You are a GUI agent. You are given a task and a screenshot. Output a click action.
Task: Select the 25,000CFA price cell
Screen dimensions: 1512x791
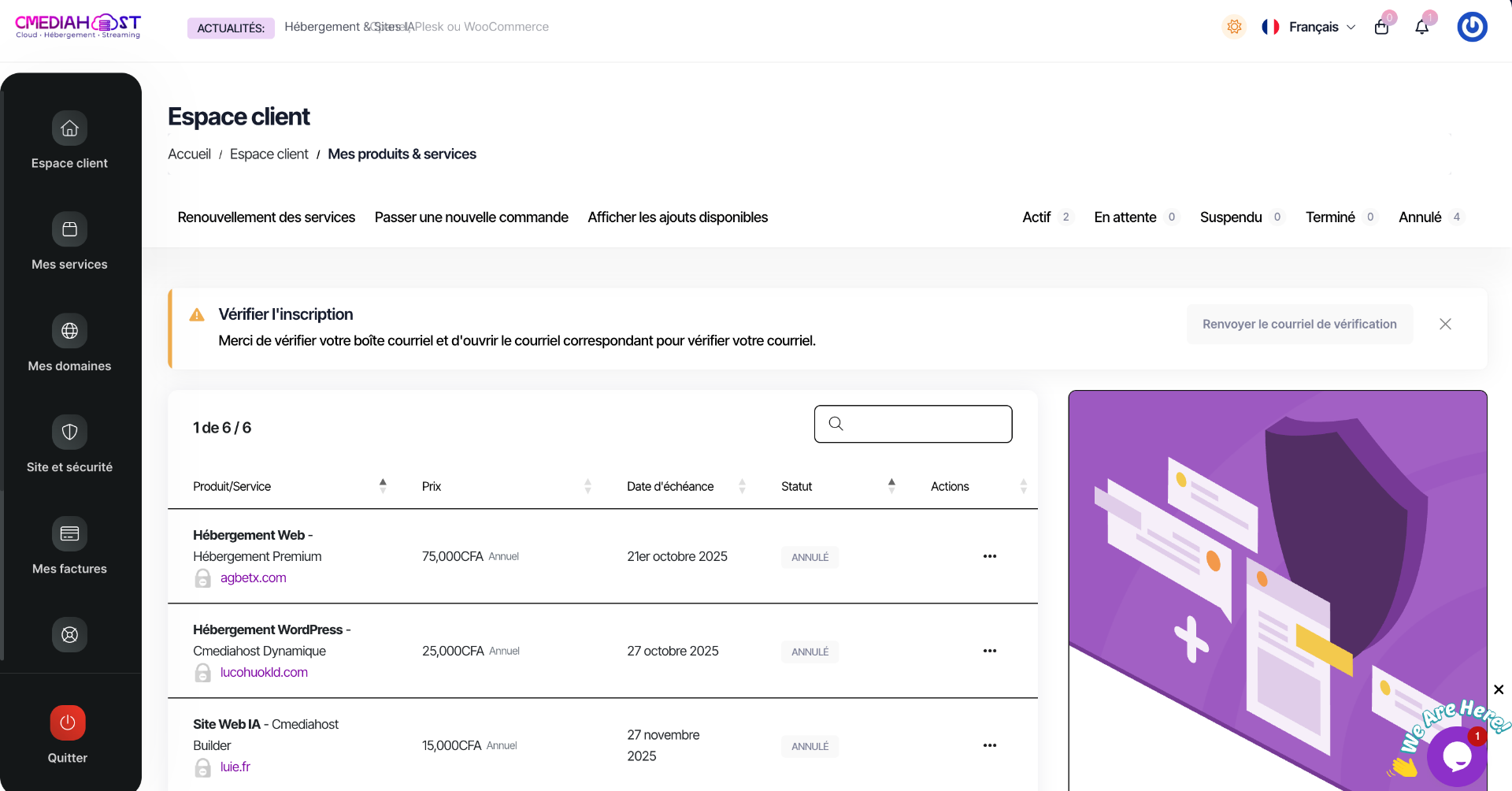tap(471, 651)
